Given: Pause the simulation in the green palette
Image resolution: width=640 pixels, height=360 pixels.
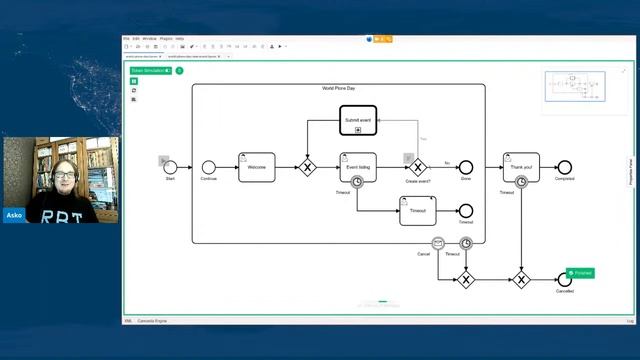Looking at the screenshot, I should [134, 81].
